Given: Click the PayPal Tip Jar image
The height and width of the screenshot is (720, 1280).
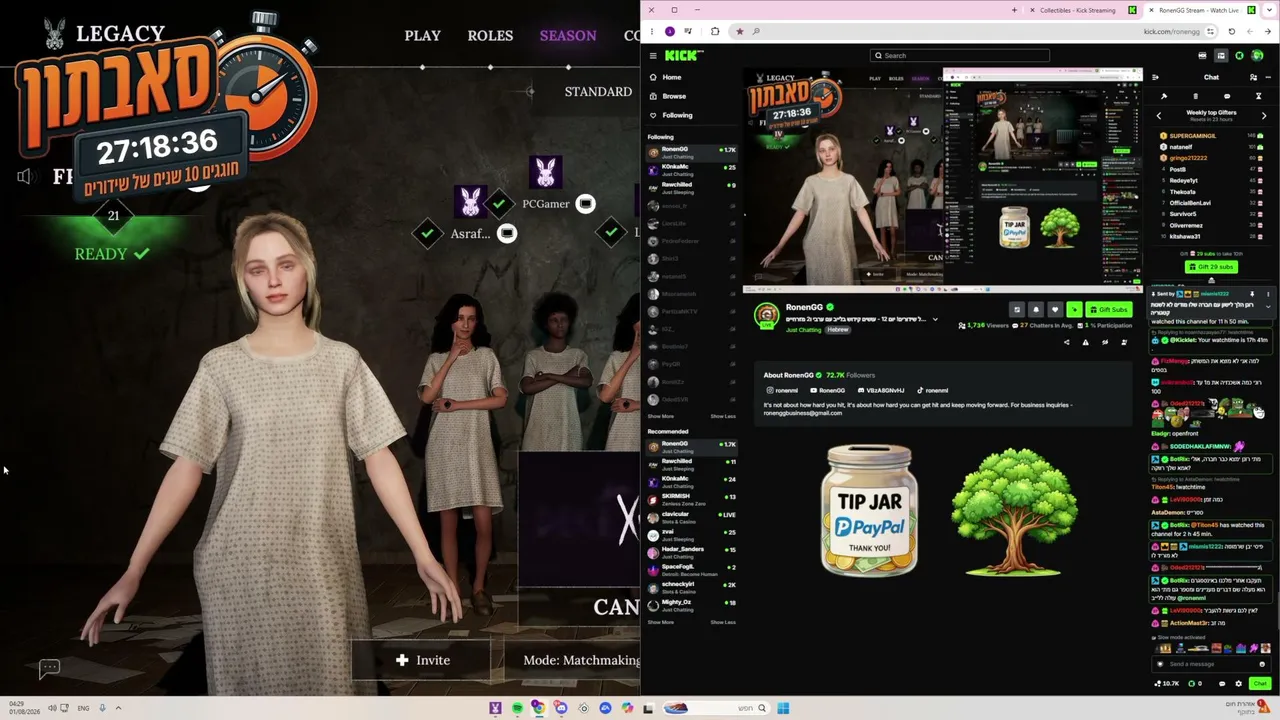Looking at the screenshot, I should 868,510.
